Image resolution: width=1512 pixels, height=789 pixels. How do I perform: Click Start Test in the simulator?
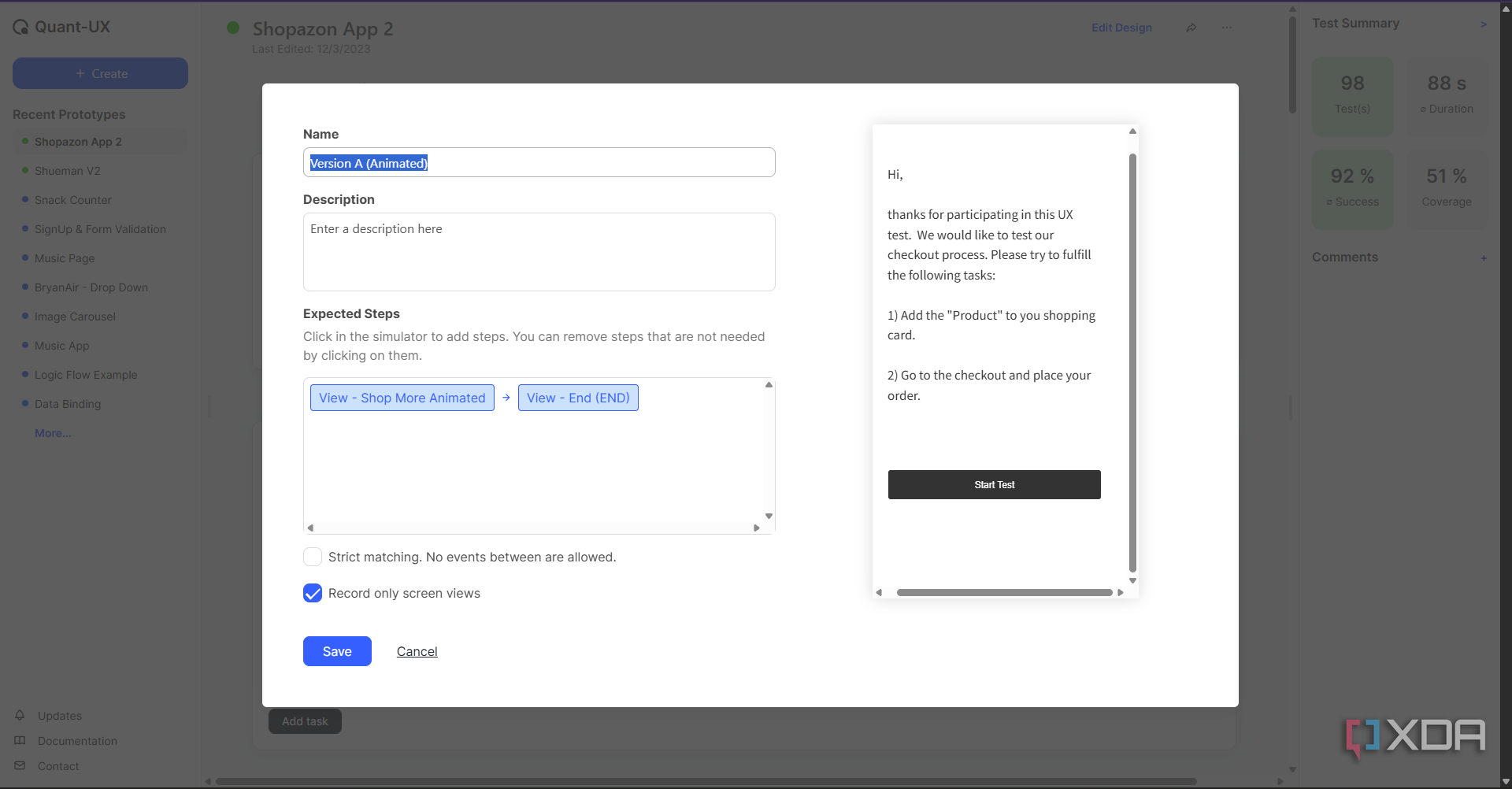pos(995,484)
